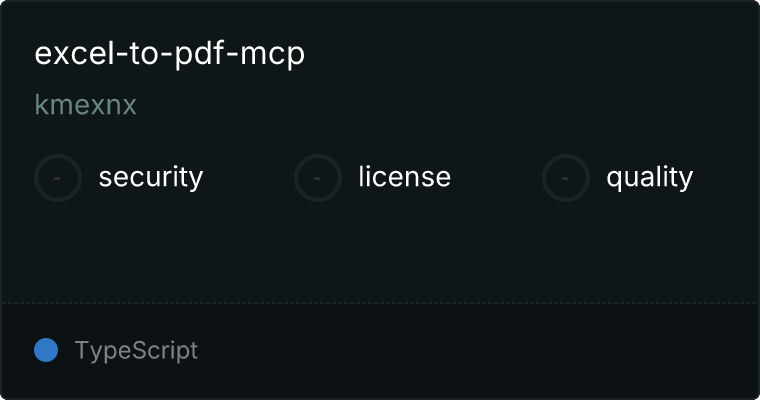Image resolution: width=760 pixels, height=400 pixels.
Task: Click the gap between security and license
Action: click(x=248, y=178)
